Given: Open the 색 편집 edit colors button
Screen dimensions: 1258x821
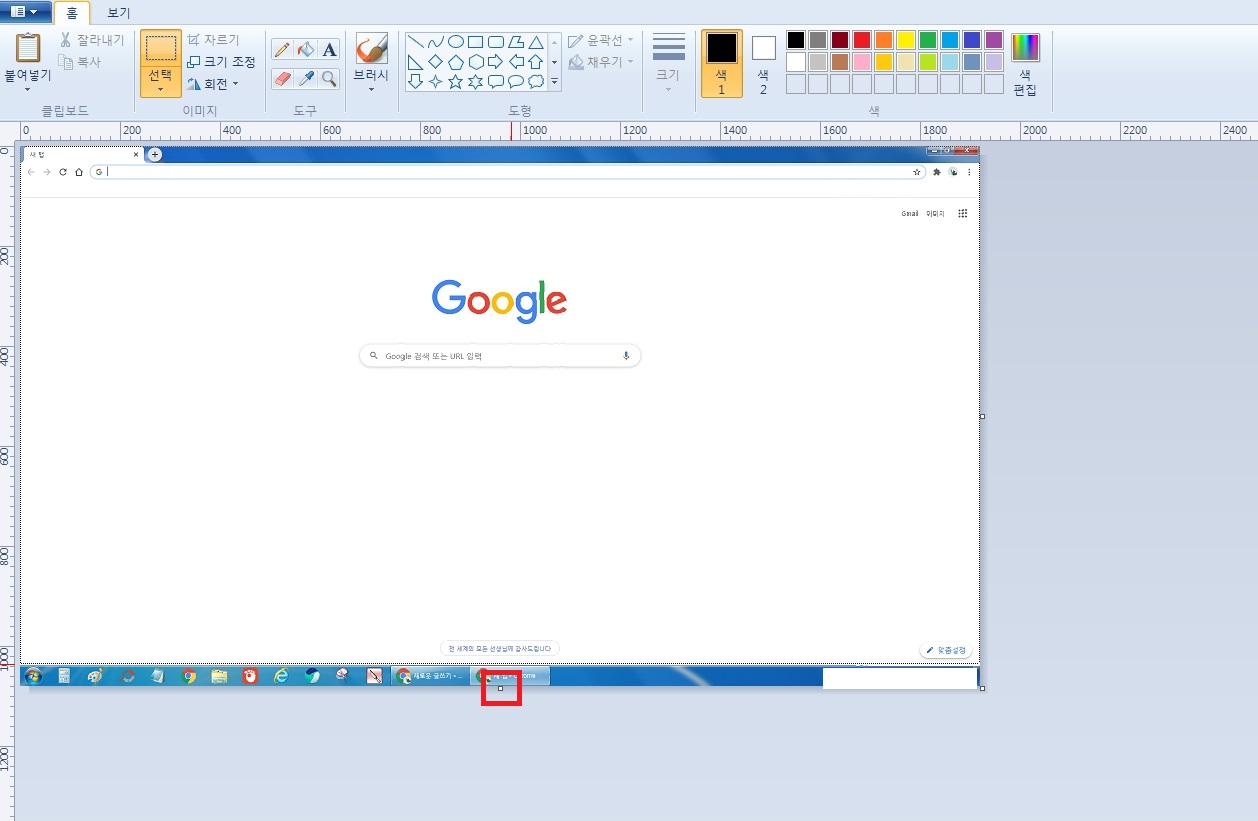Looking at the screenshot, I should (x=1025, y=63).
